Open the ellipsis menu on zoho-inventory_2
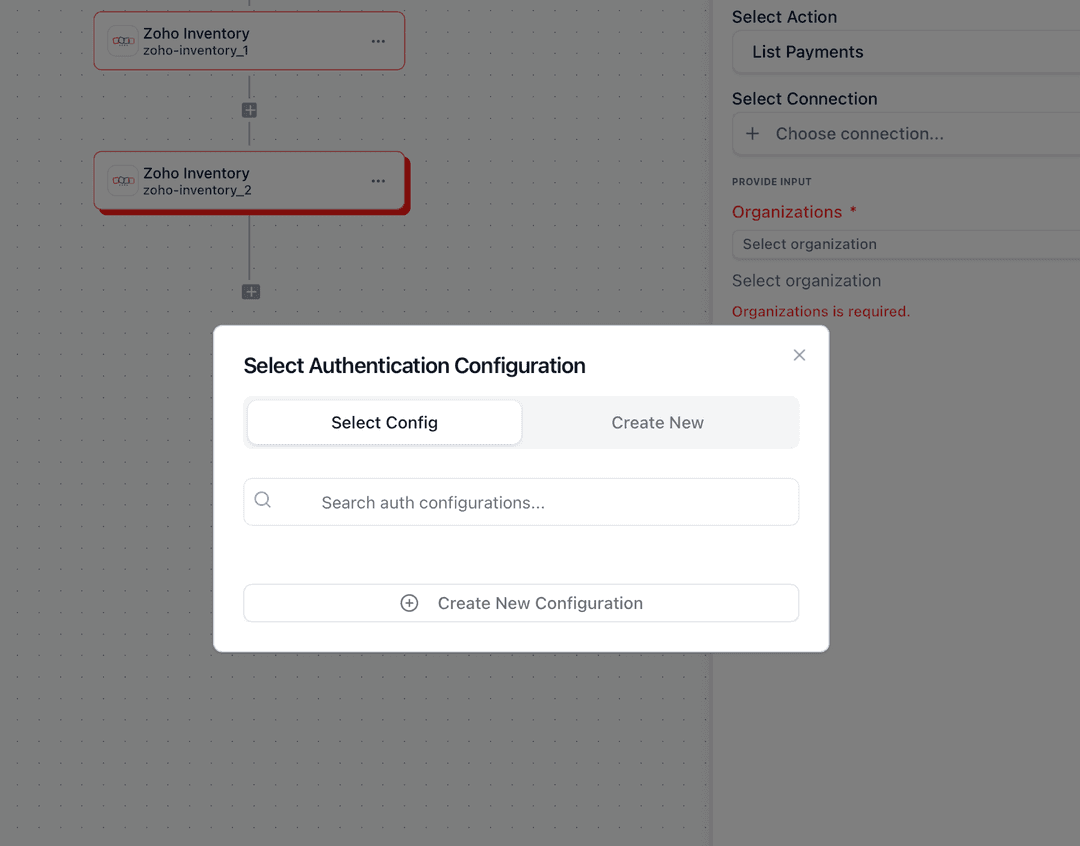1080x846 pixels. 378,181
